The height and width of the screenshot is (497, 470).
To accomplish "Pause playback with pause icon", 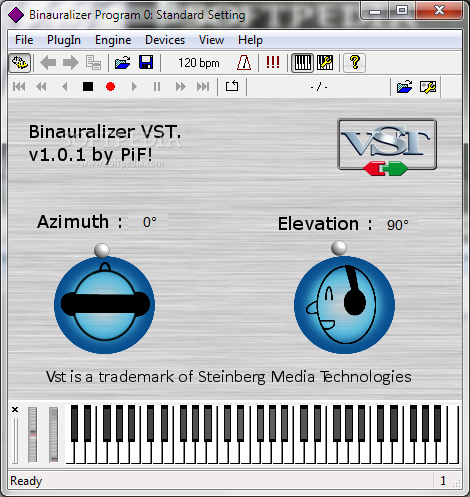I will click(157, 87).
